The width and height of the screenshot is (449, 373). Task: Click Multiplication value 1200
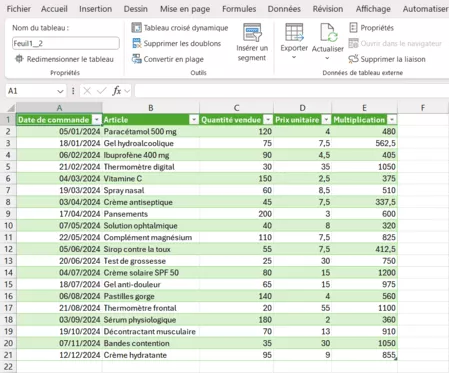(x=364, y=273)
